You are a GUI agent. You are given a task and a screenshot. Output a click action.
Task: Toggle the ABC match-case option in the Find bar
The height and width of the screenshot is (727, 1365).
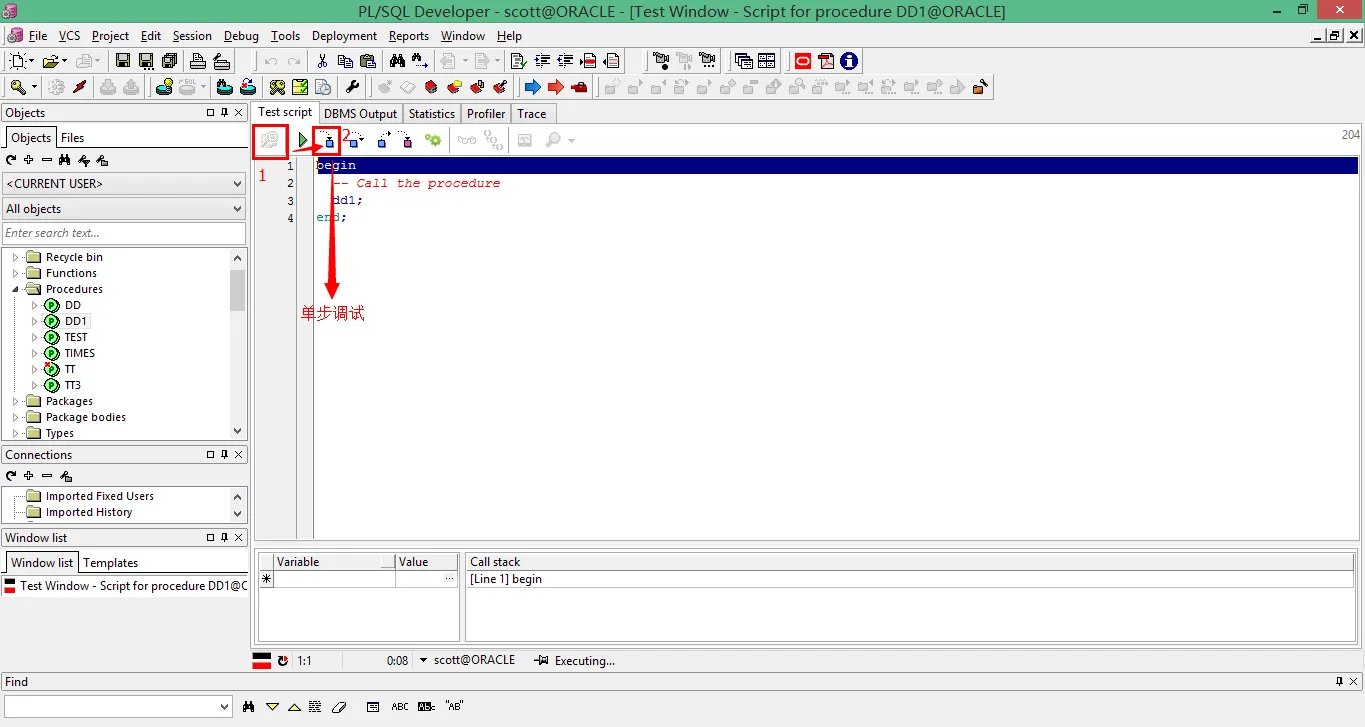400,707
